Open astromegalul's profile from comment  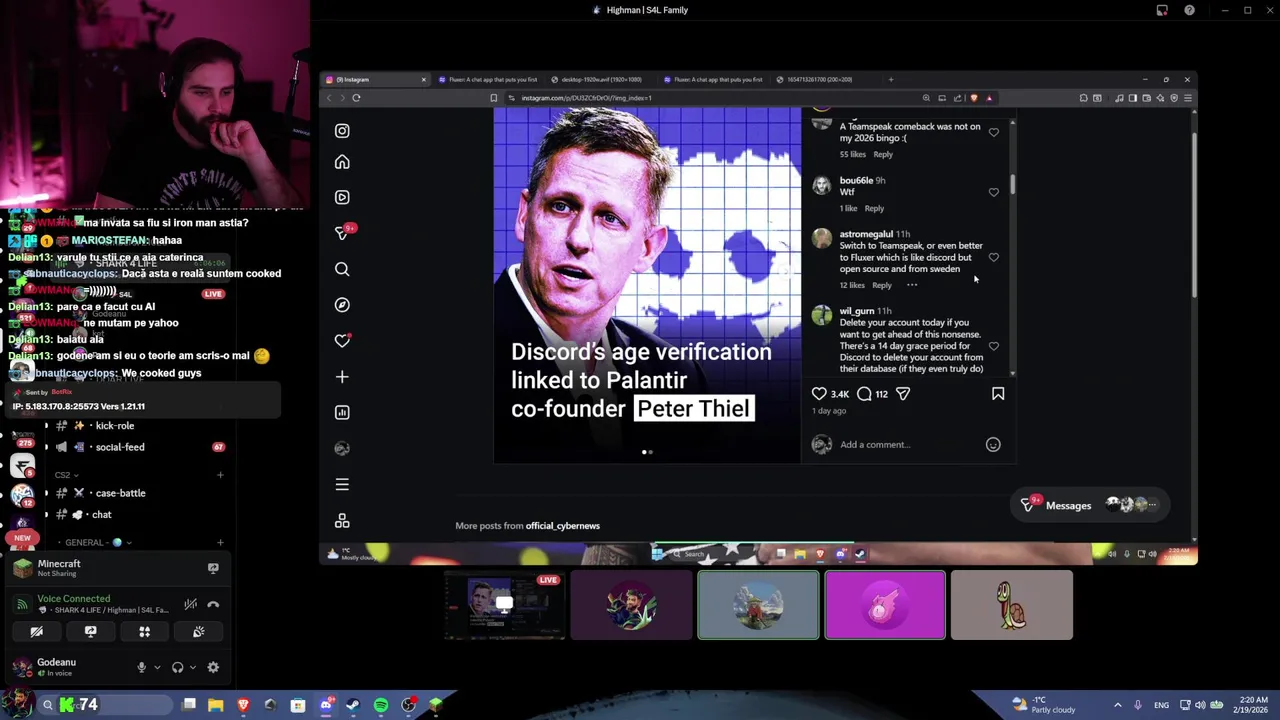pos(866,234)
